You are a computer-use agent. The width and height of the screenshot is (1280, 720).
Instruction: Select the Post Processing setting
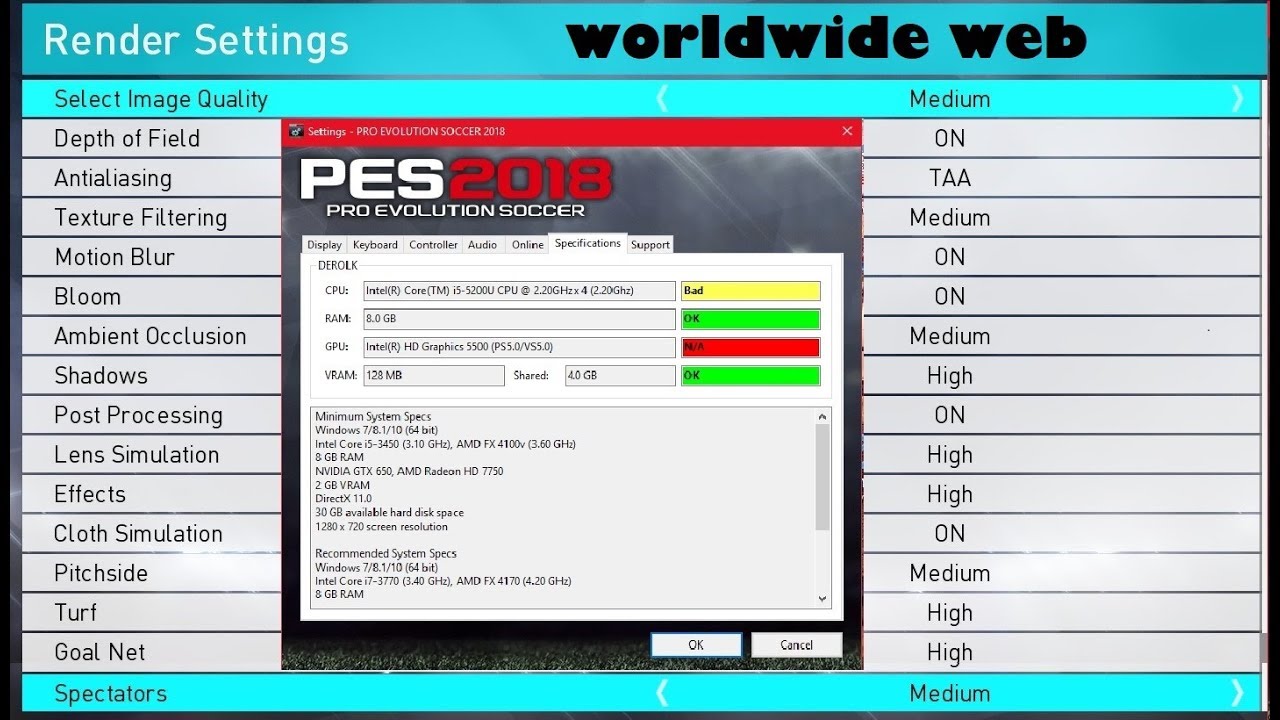139,415
